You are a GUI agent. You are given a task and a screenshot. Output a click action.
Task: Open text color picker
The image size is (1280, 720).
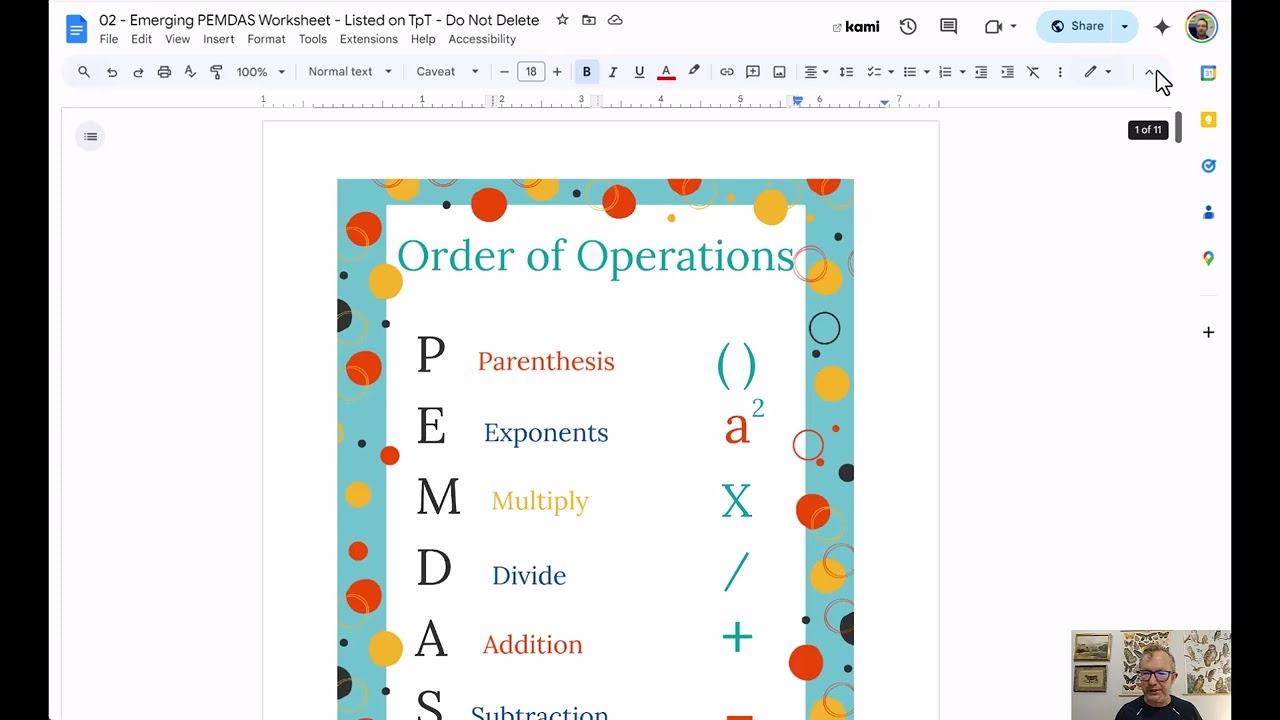[x=666, y=72]
